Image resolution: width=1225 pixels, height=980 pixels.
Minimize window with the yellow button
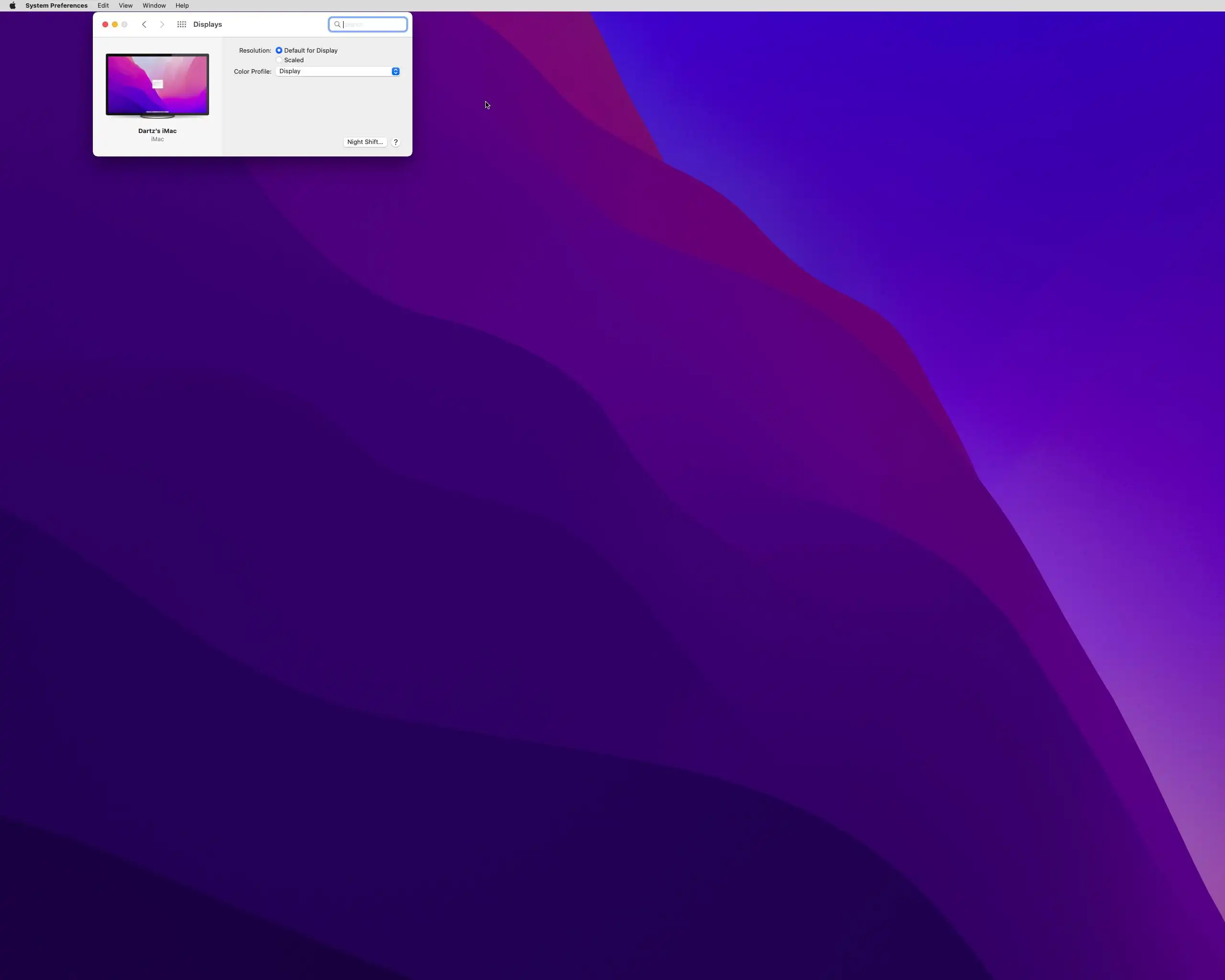point(115,24)
